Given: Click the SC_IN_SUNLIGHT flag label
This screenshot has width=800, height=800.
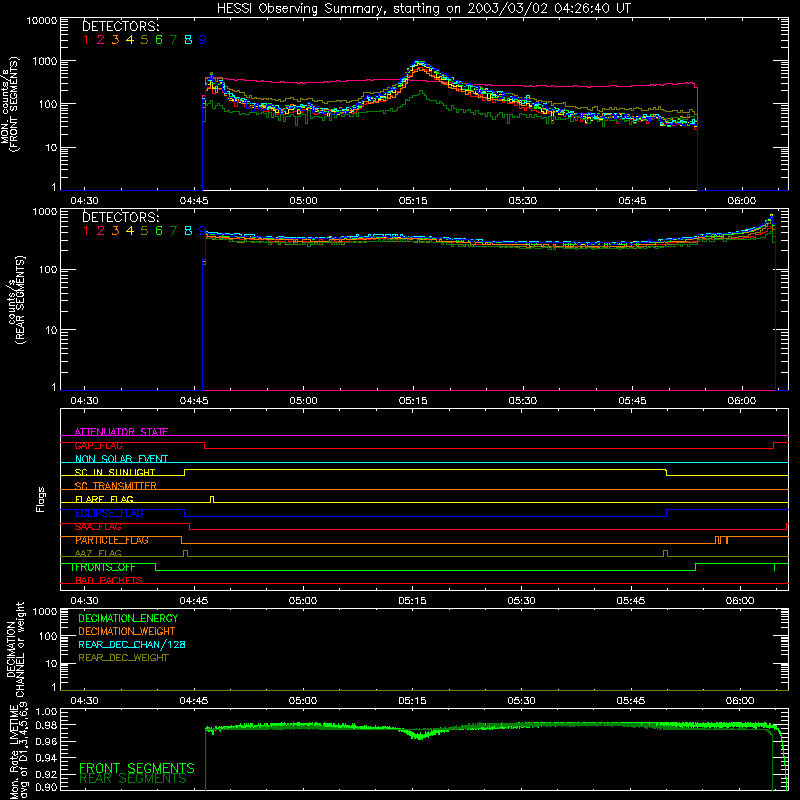Looking at the screenshot, I should click(x=115, y=472).
